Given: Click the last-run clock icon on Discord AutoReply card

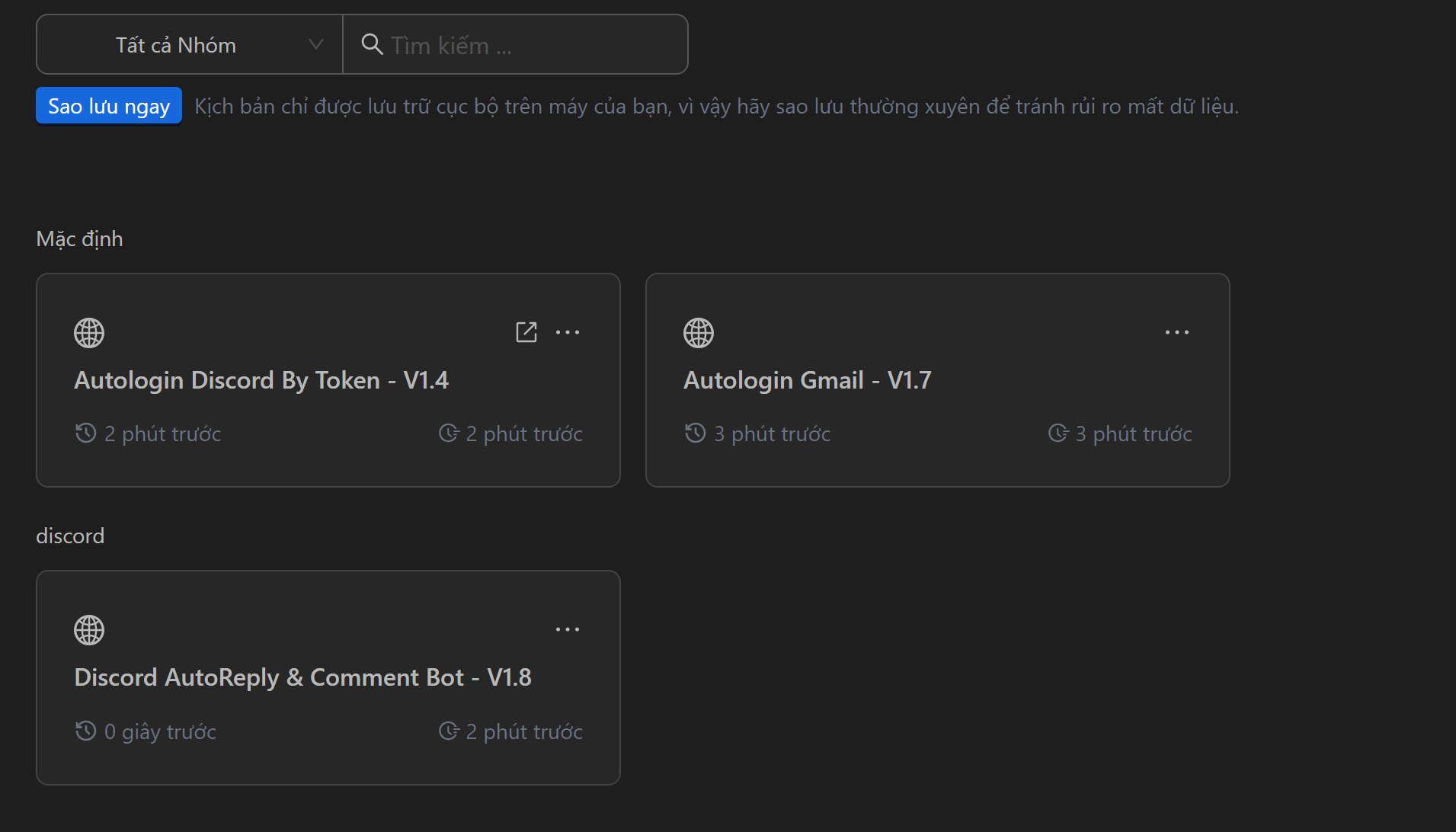Looking at the screenshot, I should pos(449,731).
